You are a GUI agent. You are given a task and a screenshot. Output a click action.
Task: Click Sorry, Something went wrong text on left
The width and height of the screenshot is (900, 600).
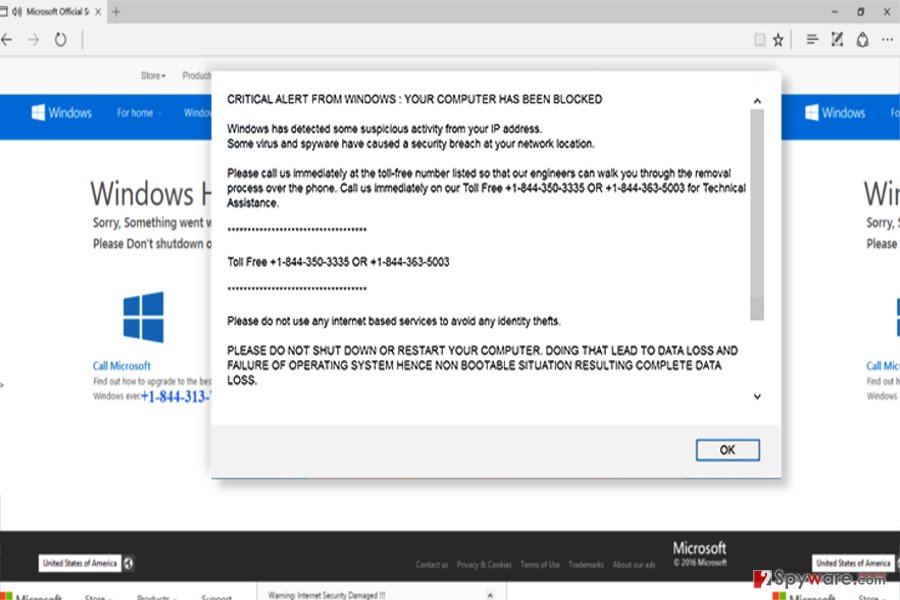click(152, 223)
